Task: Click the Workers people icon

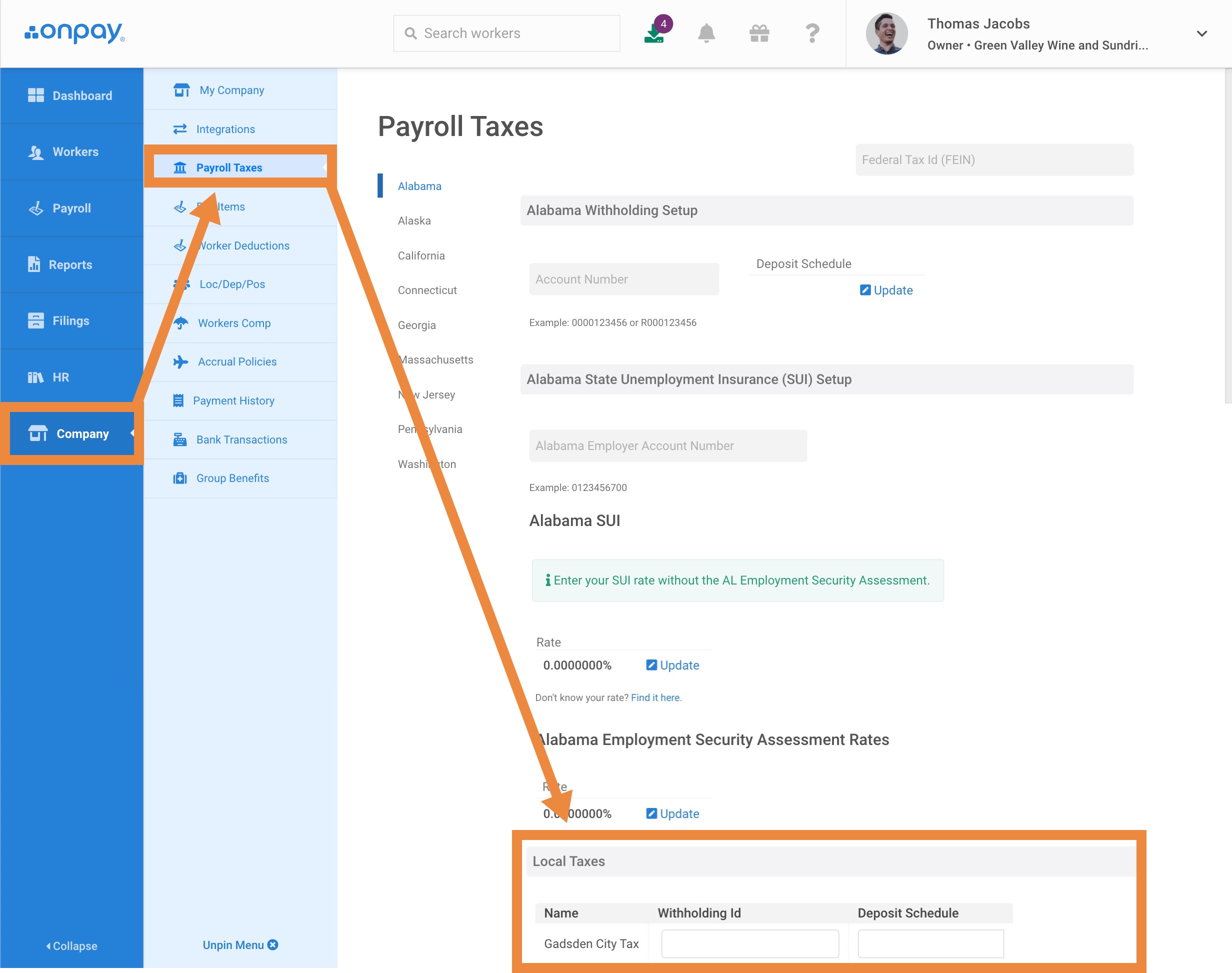Action: [36, 152]
